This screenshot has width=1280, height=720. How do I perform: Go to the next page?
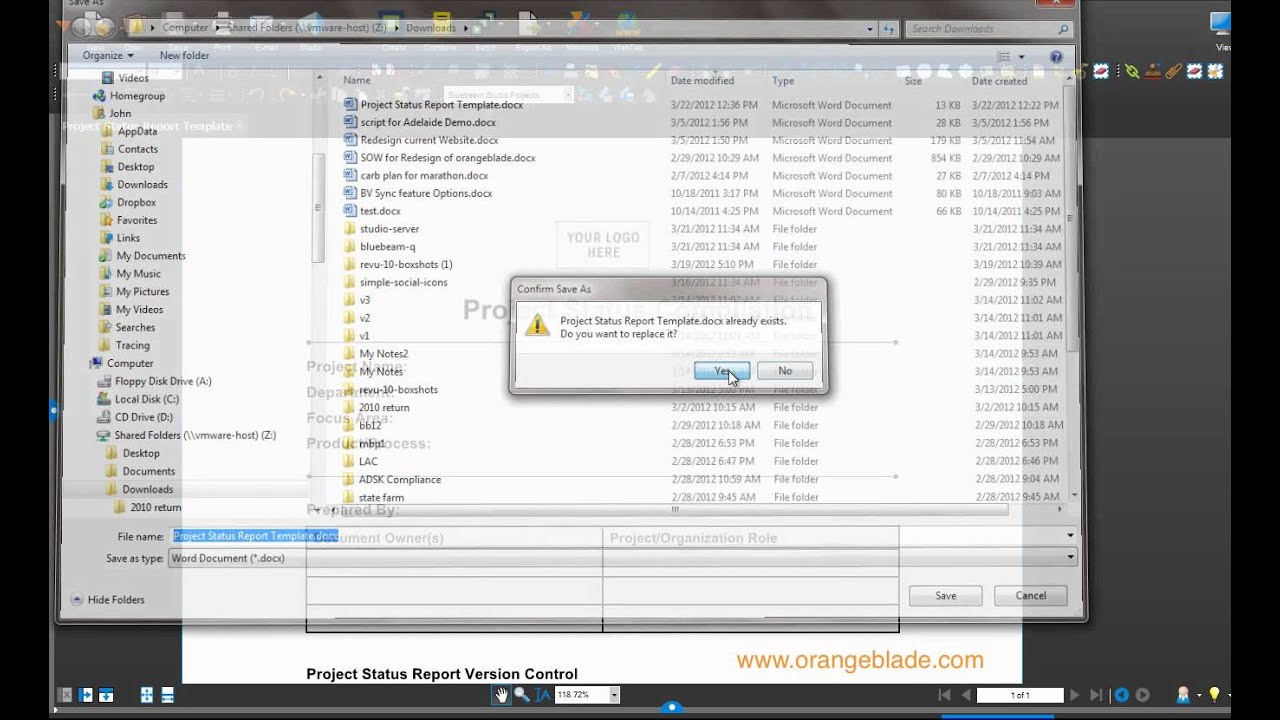[1075, 694]
